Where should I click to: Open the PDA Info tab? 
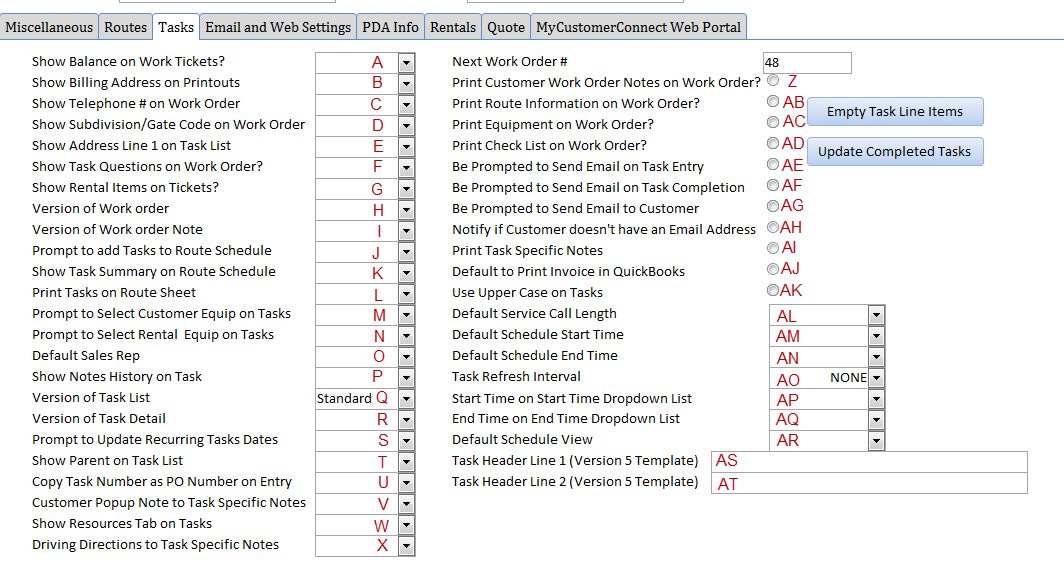click(x=390, y=27)
